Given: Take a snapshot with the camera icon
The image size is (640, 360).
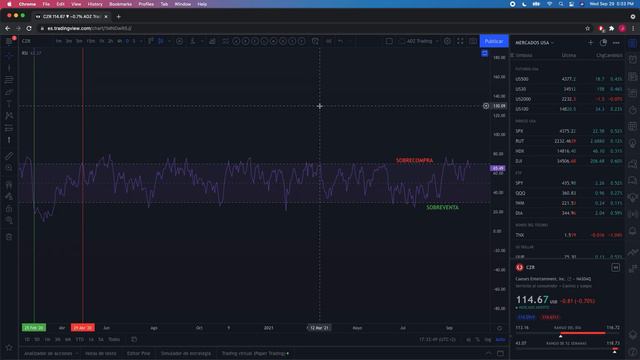Looking at the screenshot, I should click(473, 41).
